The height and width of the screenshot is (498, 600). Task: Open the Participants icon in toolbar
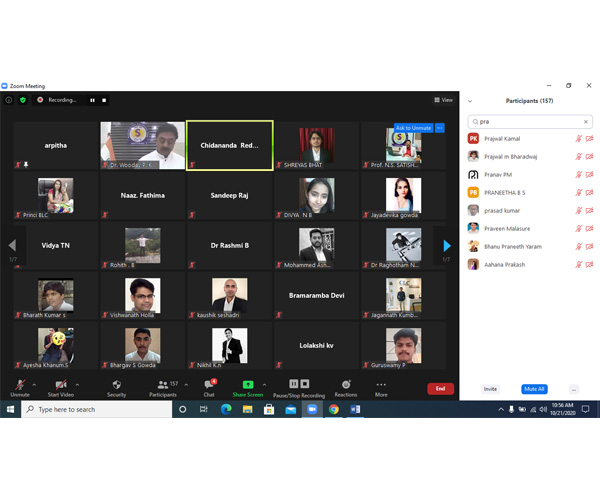tap(163, 384)
